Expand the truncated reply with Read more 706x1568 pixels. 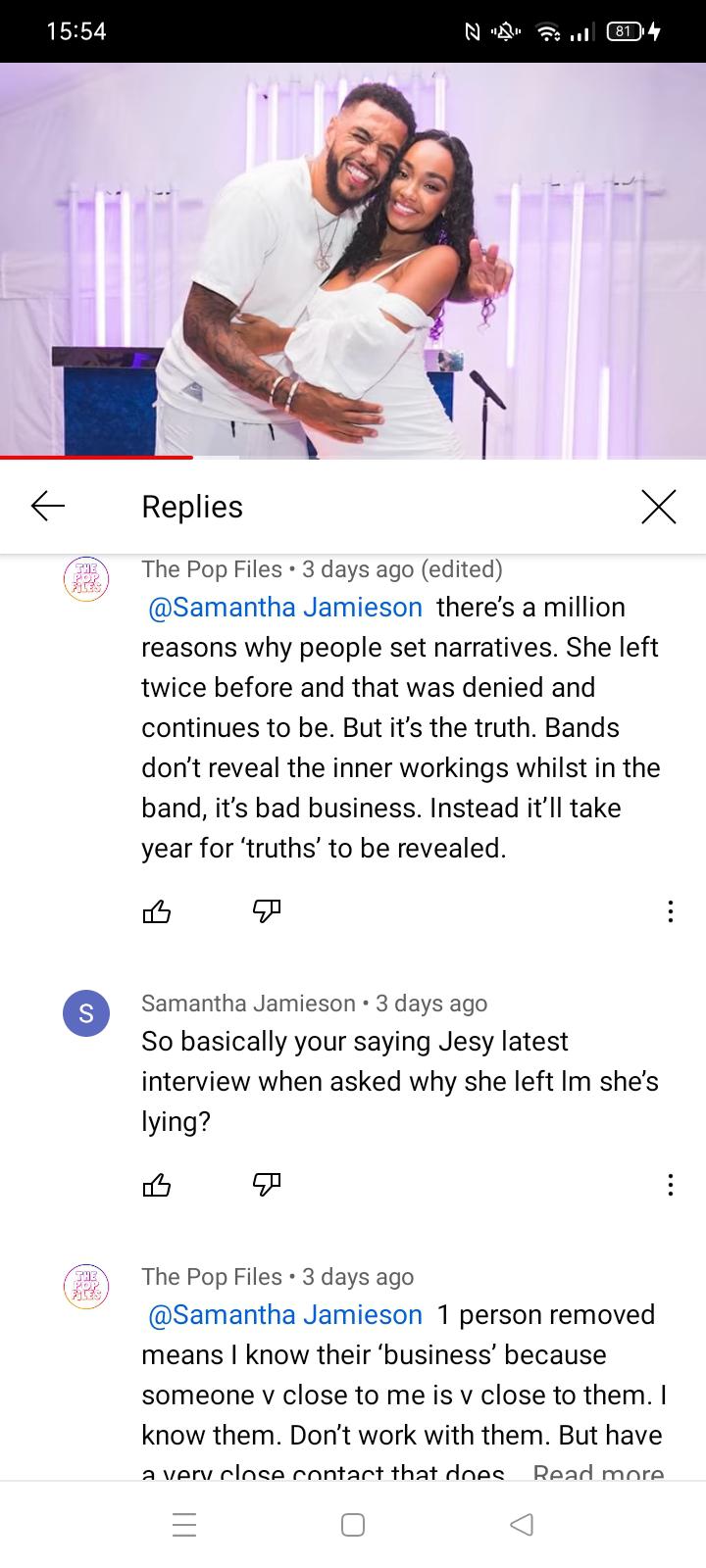(x=598, y=1473)
